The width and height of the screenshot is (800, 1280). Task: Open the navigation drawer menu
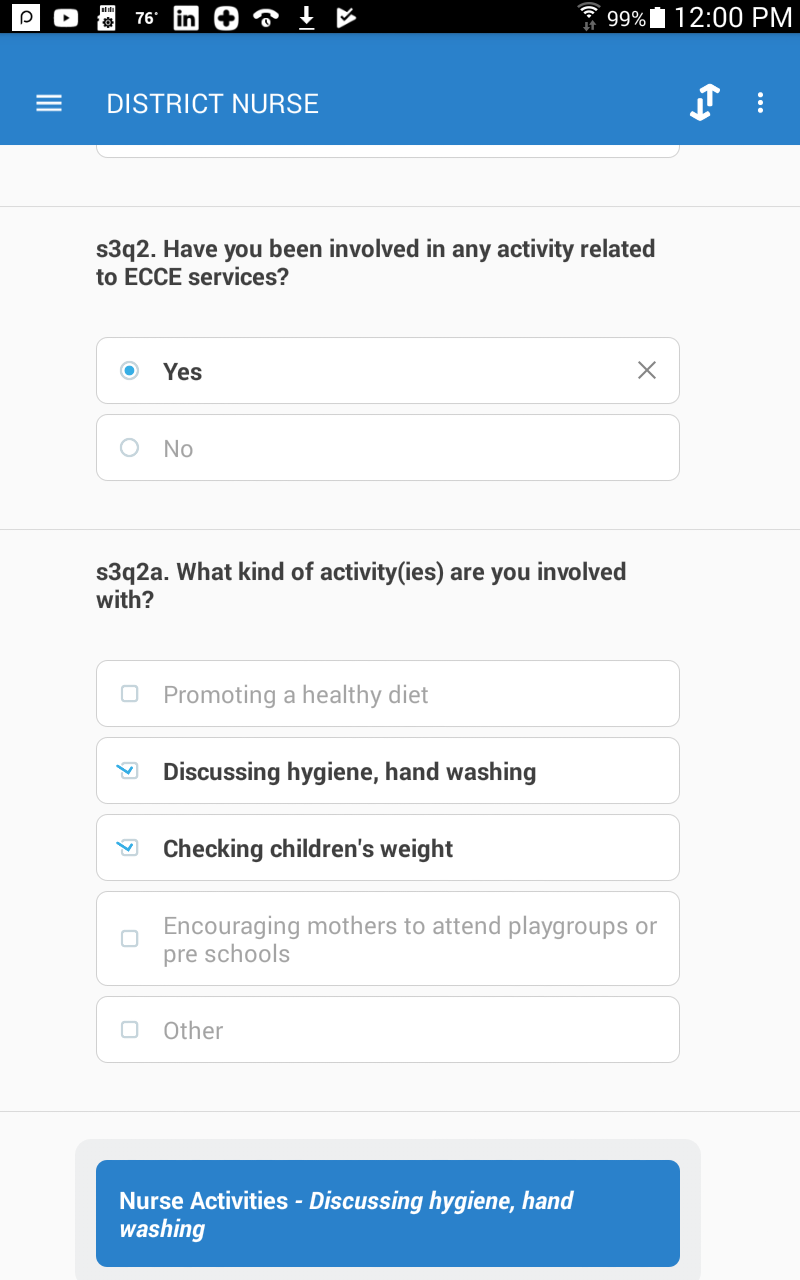pyautogui.click(x=48, y=102)
